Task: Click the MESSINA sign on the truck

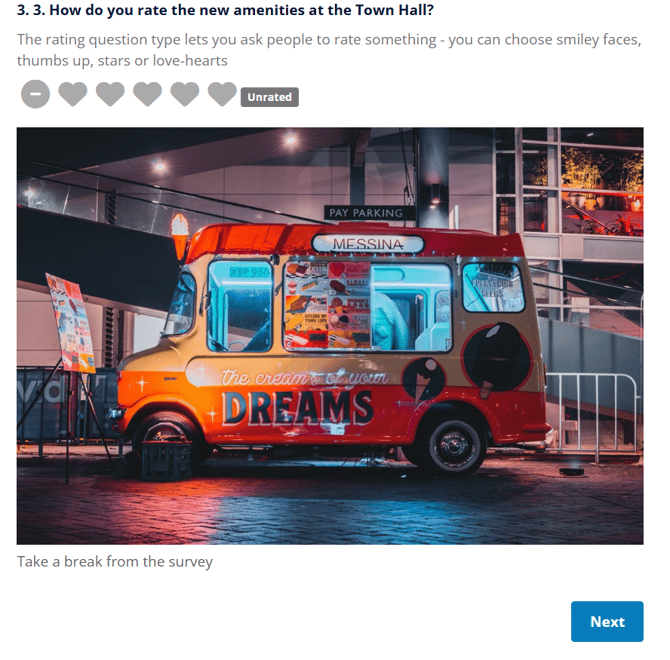Action: click(368, 244)
